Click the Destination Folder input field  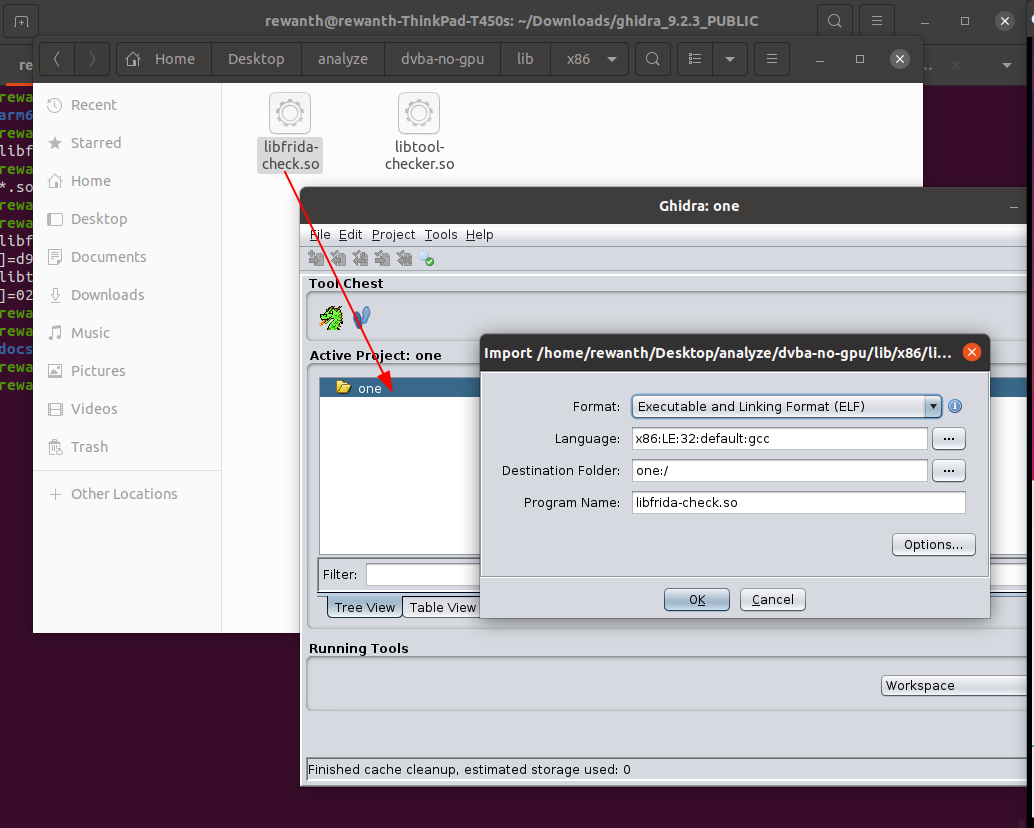(779, 471)
